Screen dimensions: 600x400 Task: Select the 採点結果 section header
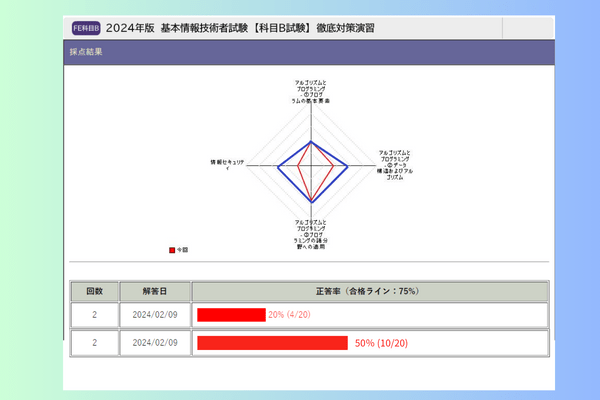click(x=87, y=51)
